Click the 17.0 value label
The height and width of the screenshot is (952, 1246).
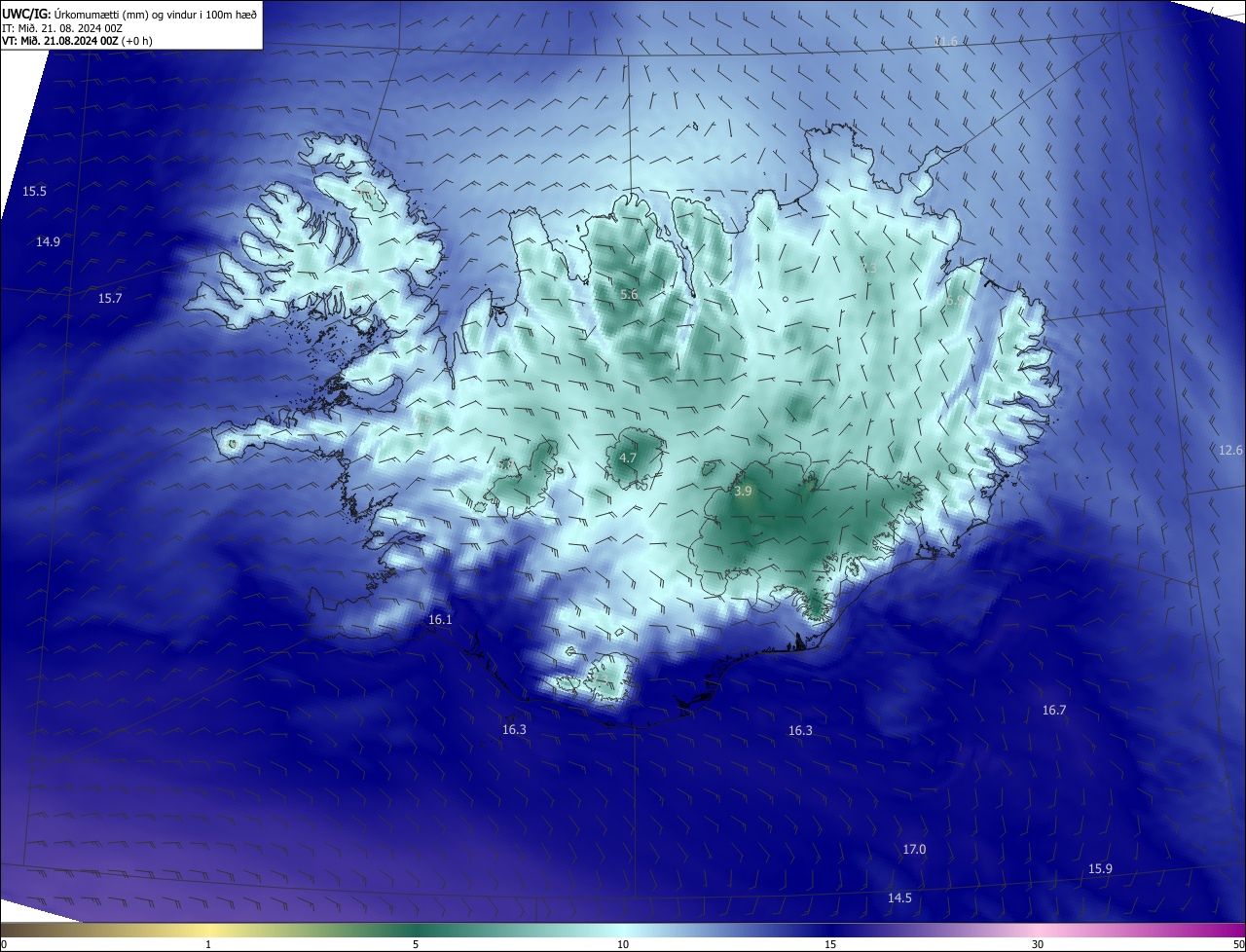pyautogui.click(x=914, y=850)
